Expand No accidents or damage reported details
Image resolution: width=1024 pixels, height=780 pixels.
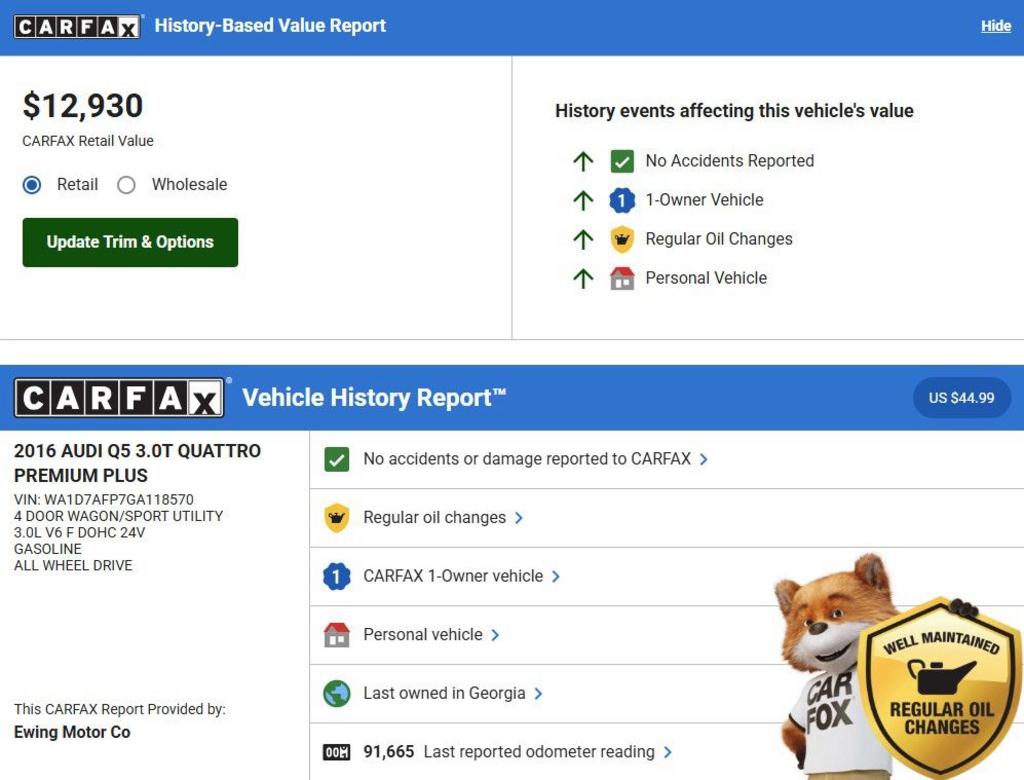point(536,459)
